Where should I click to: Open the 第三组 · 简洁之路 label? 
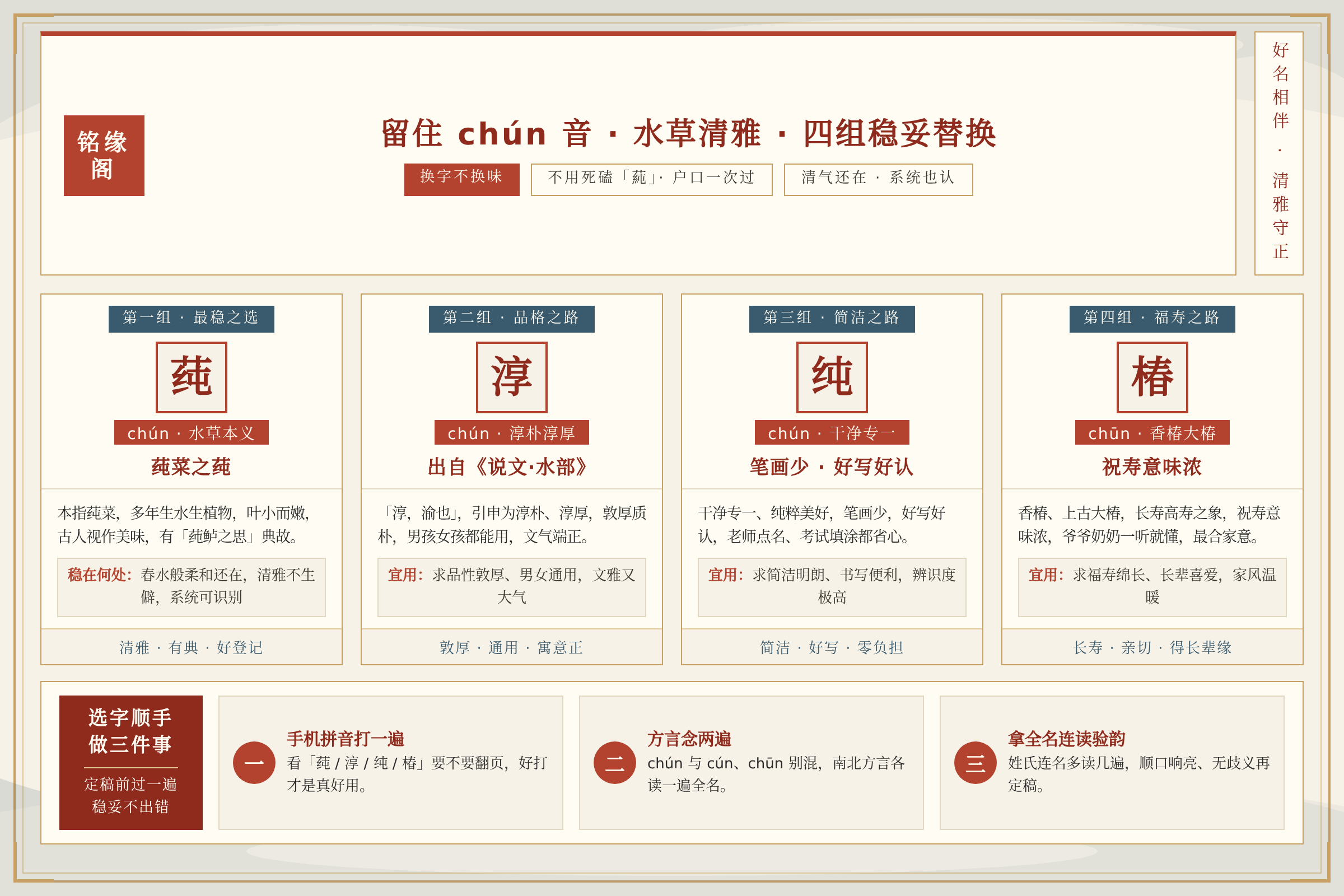(x=832, y=319)
